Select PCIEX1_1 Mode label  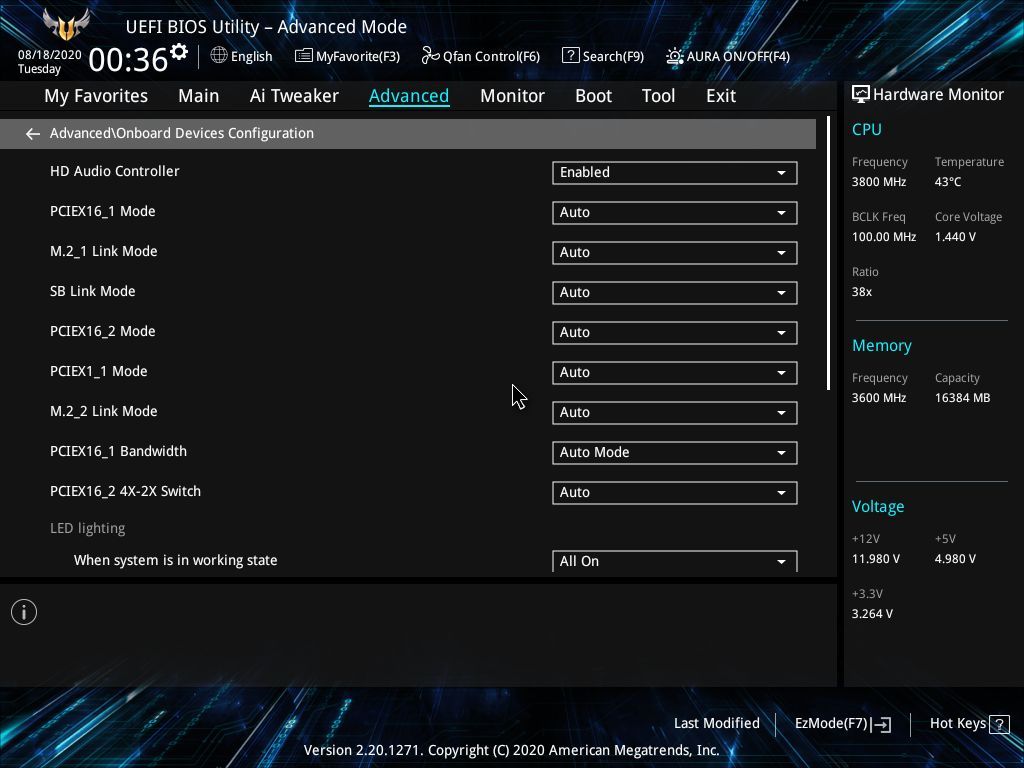[99, 372]
